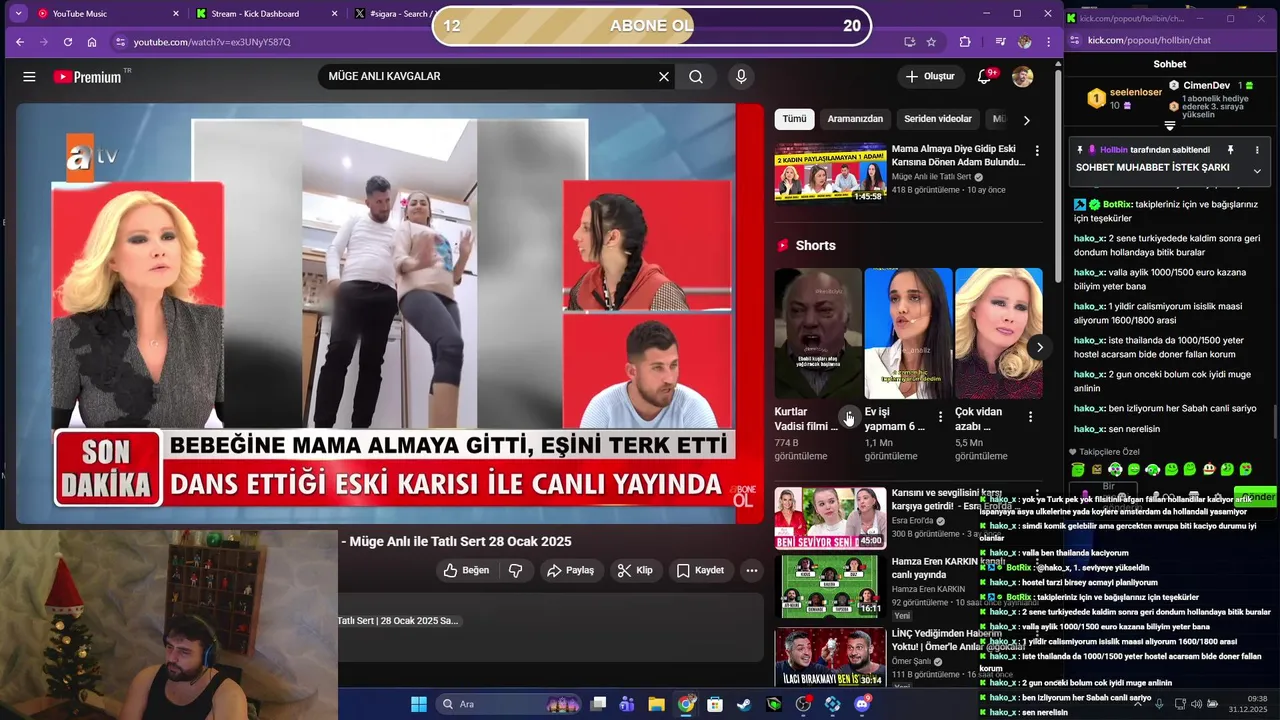The width and height of the screenshot is (1280, 720).
Task: Open Chrome extensions puzzle icon
Action: click(x=965, y=42)
